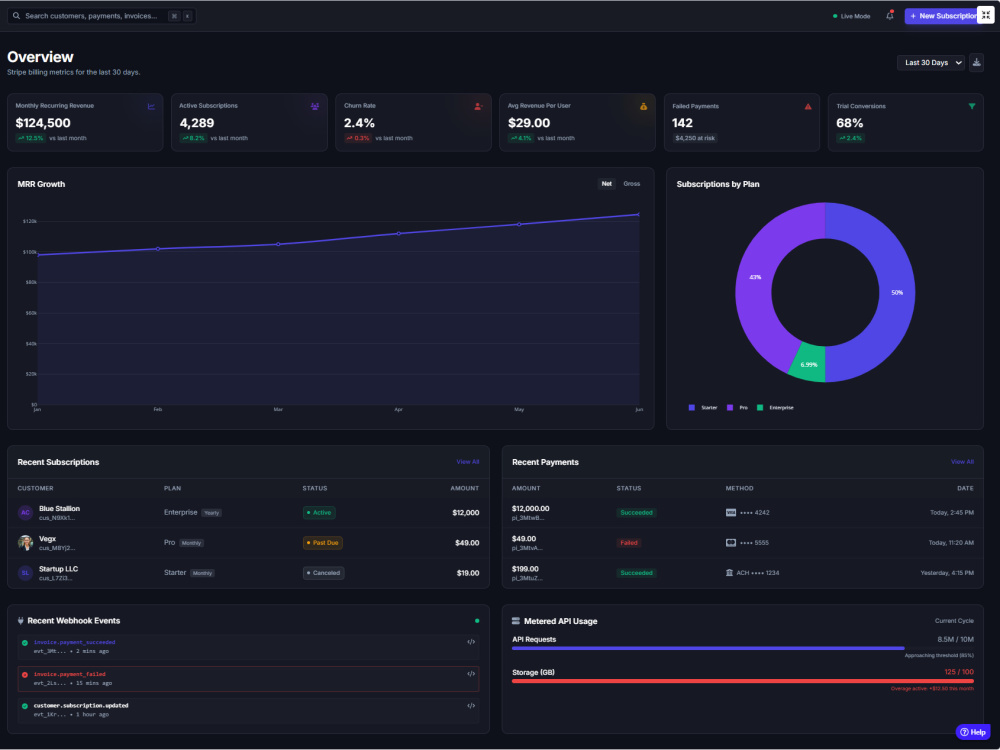
Task: Click the Churn Rate user-minus icon
Action: [478, 107]
